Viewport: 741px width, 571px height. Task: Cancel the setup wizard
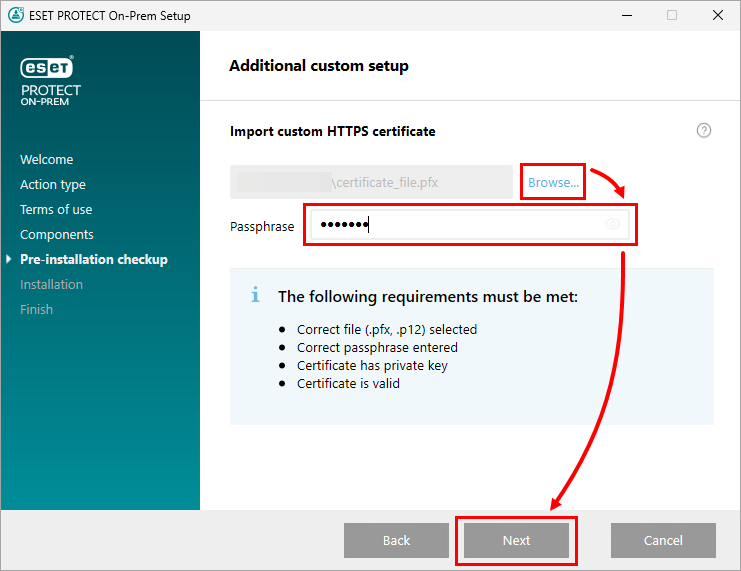663,540
